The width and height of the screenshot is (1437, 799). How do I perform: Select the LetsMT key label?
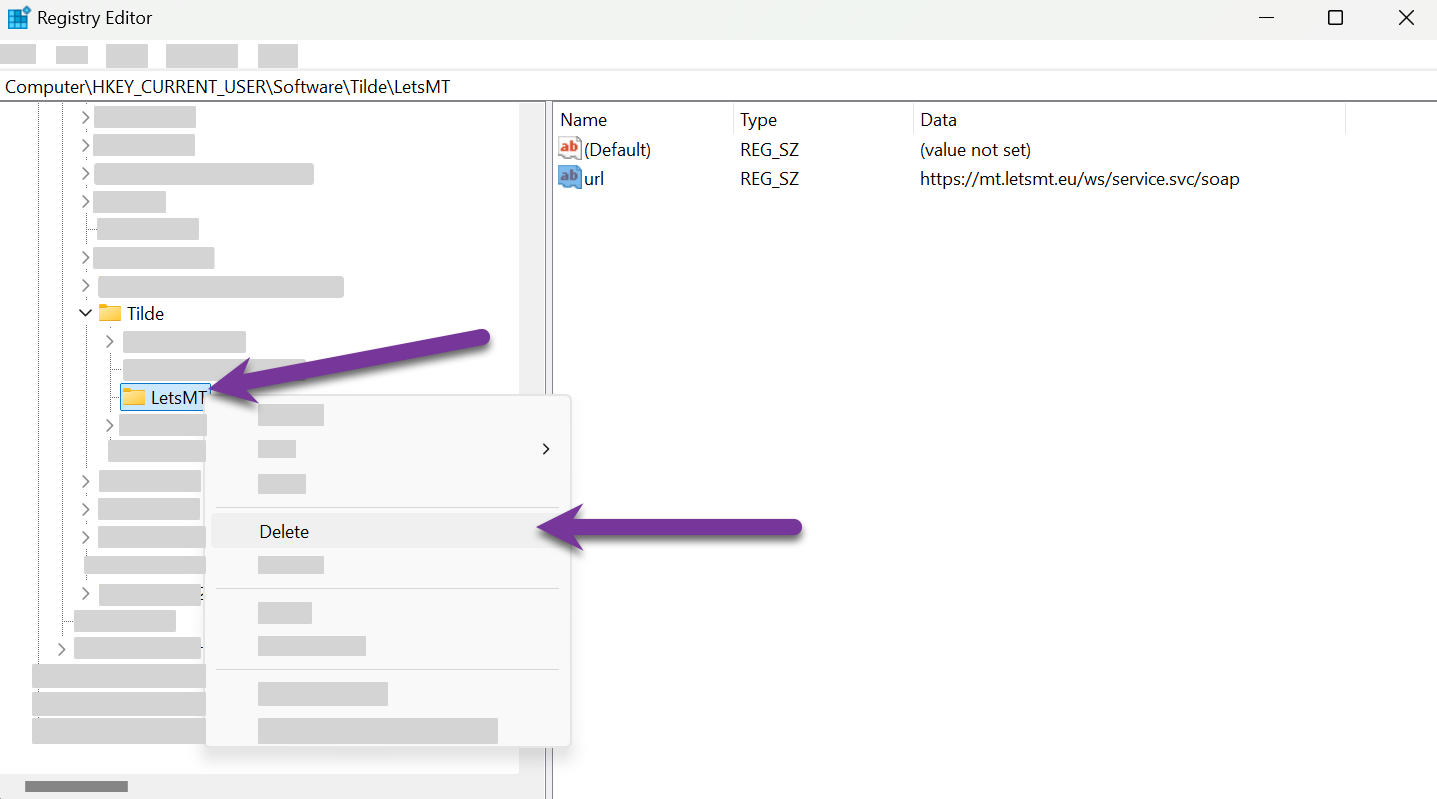tap(179, 397)
